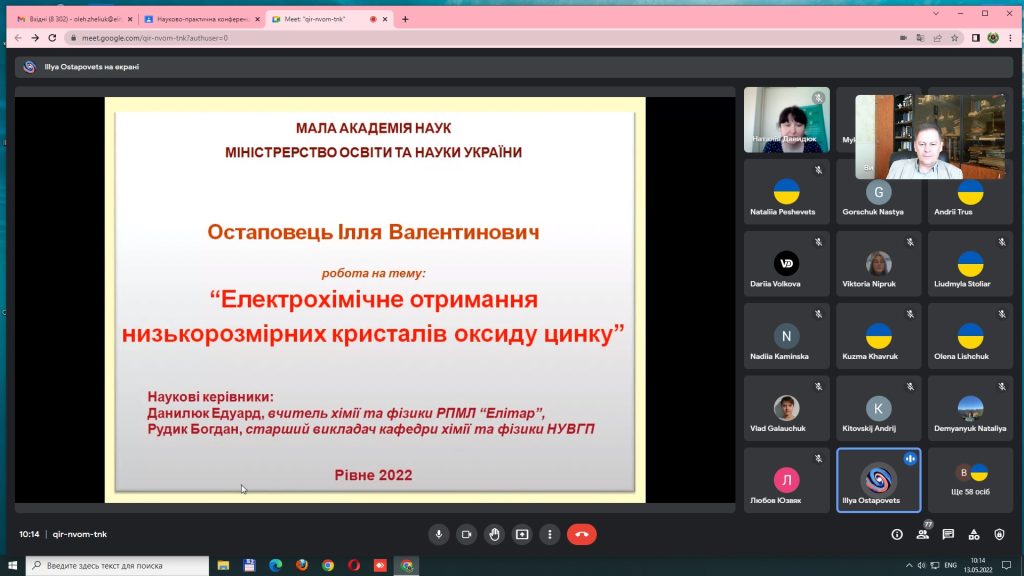Open the volume tray icon
Screen dimensions: 1024x576
(921, 565)
